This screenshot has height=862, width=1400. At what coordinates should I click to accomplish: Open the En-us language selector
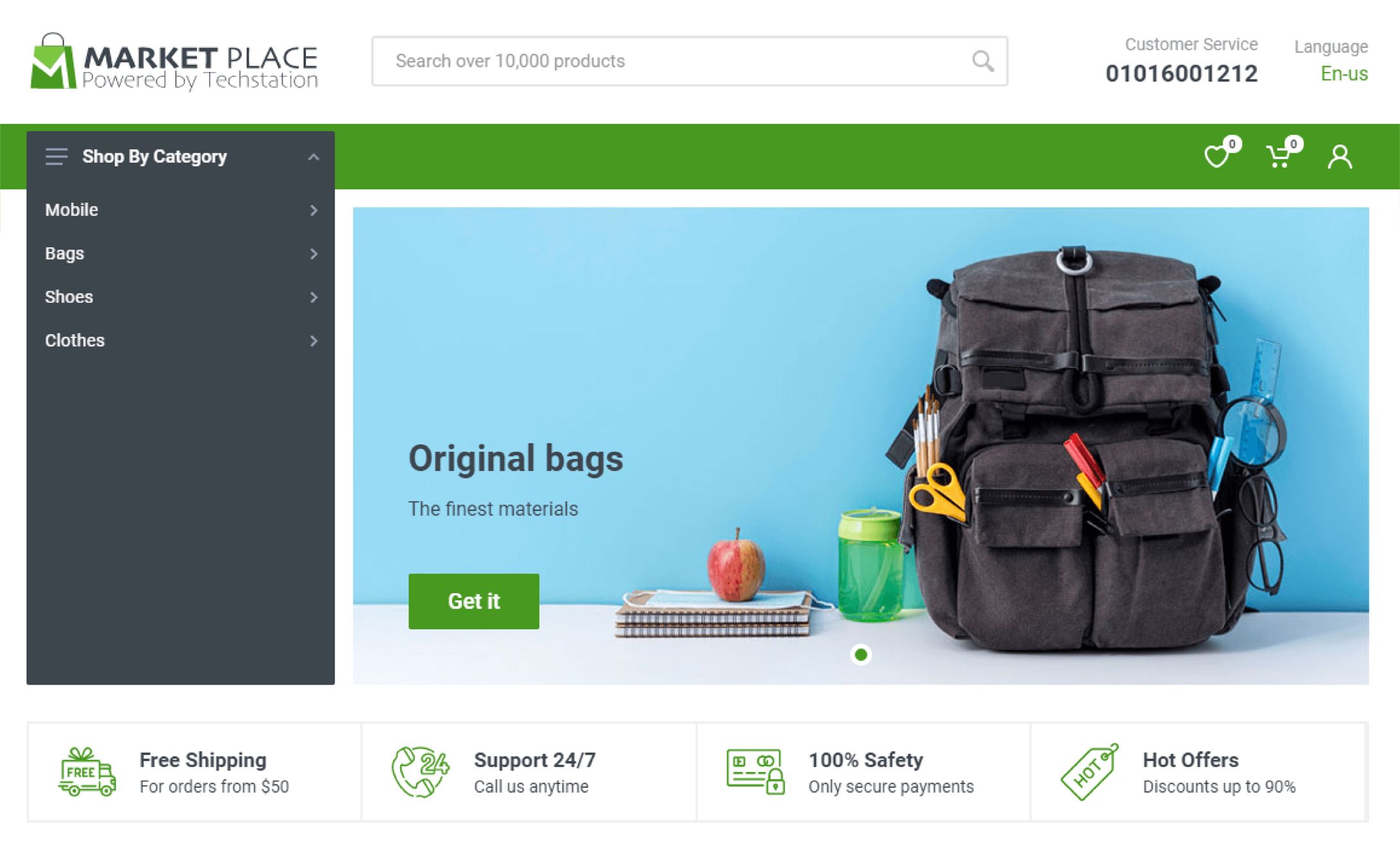click(x=1344, y=74)
